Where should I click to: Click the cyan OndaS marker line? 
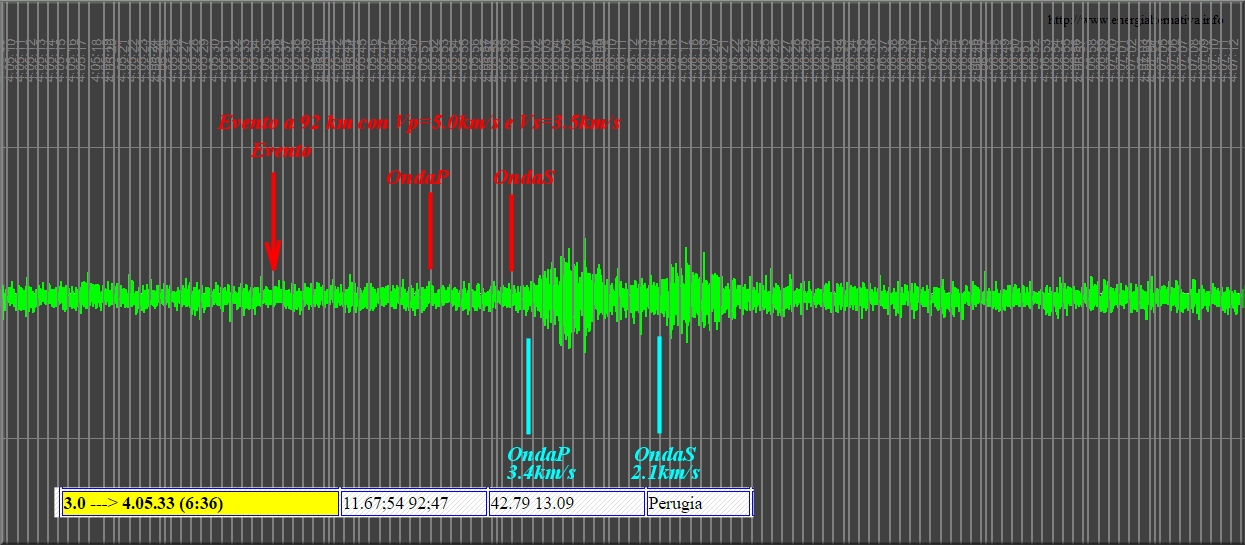pyautogui.click(x=659, y=385)
